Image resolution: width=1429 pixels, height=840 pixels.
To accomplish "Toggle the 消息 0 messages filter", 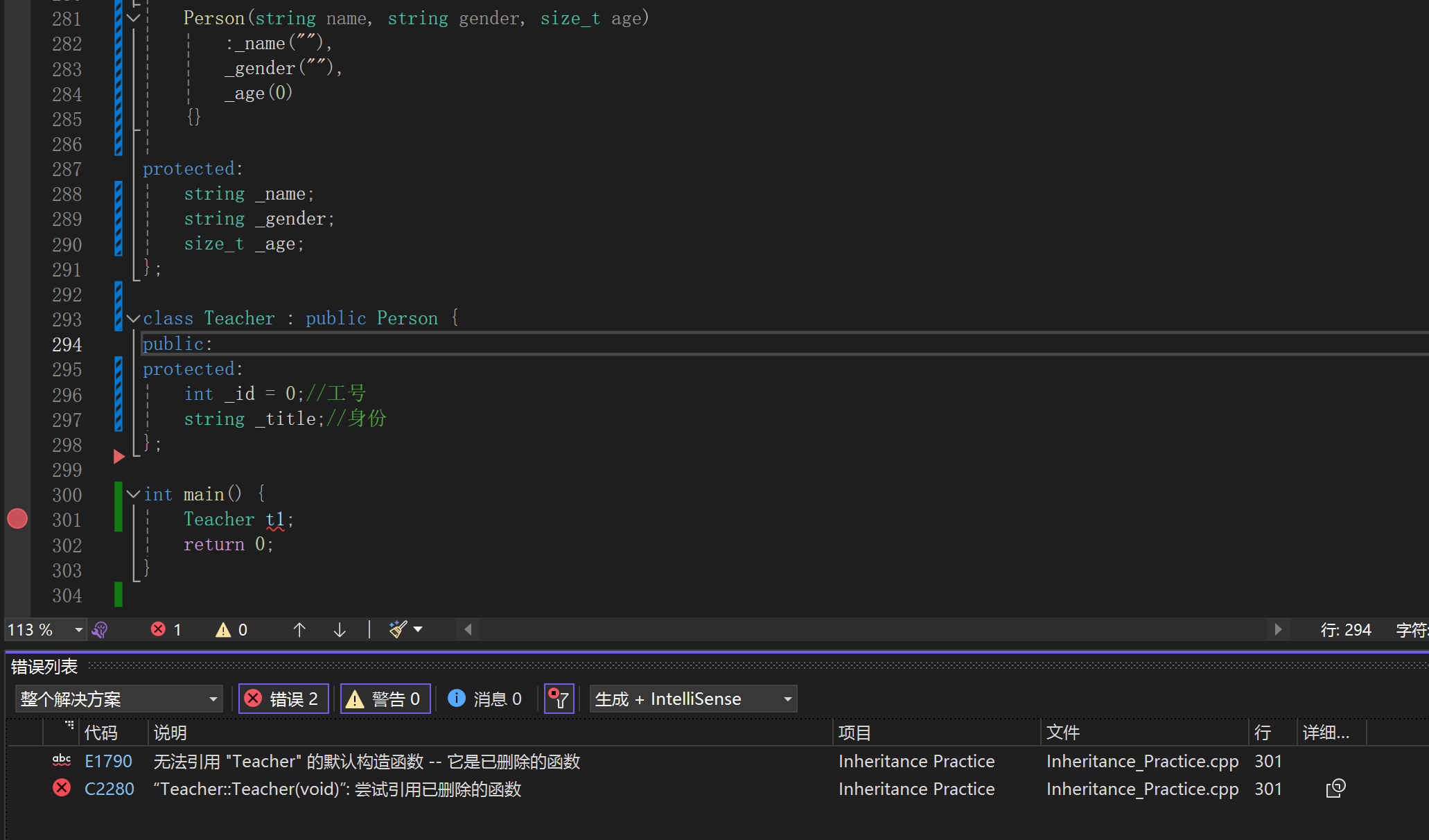I will (x=484, y=699).
